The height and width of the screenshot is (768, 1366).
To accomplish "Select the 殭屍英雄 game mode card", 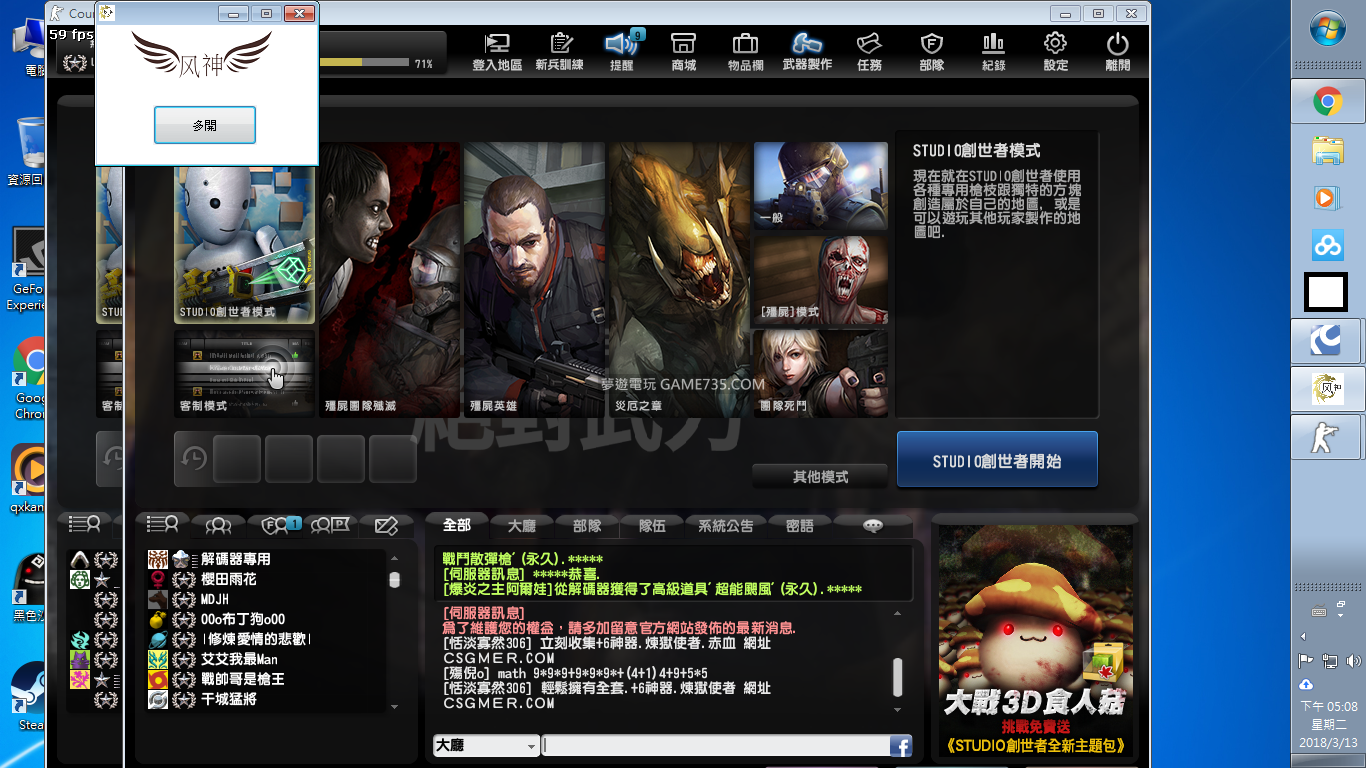I will (x=534, y=280).
